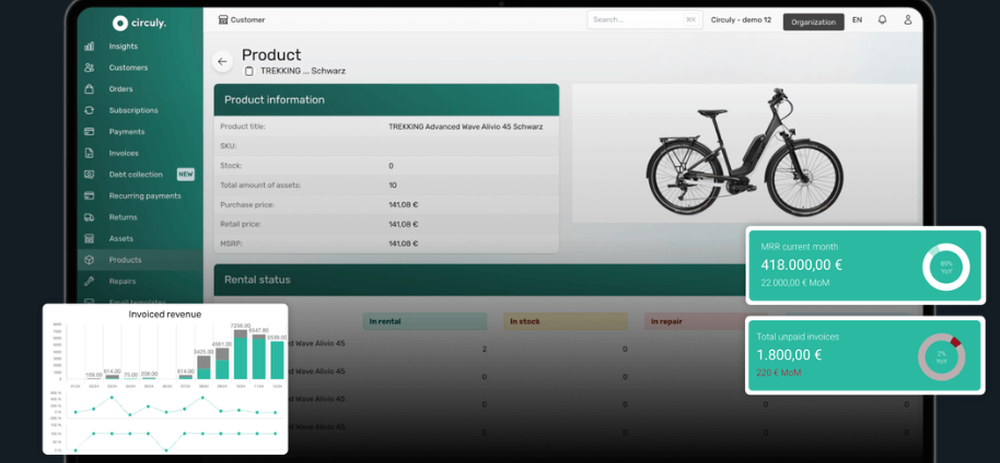Open Debt collection in the sidebar
Screen dimensions: 1000x463
(x=136, y=174)
